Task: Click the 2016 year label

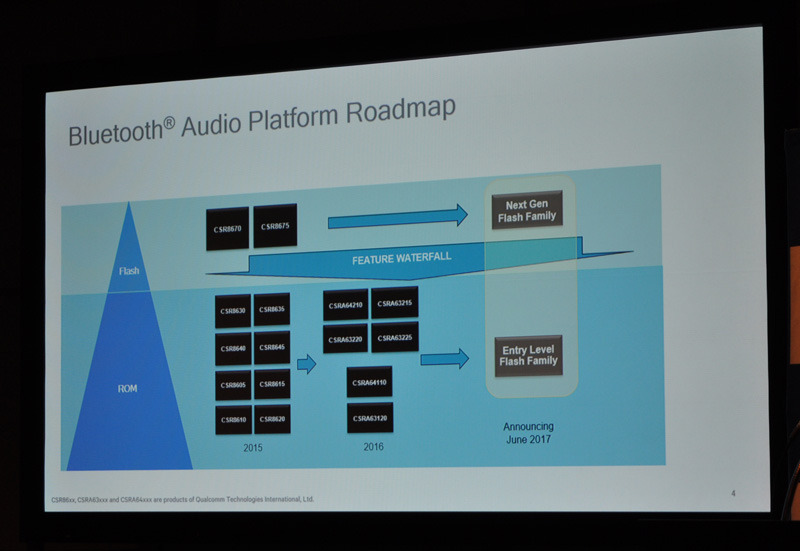Action: pyautogui.click(x=373, y=447)
